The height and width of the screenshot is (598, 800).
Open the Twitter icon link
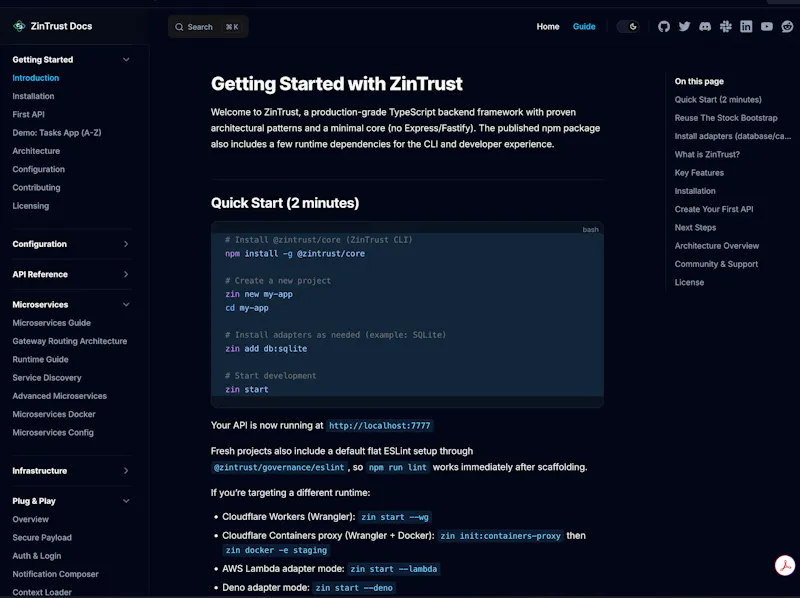(684, 27)
